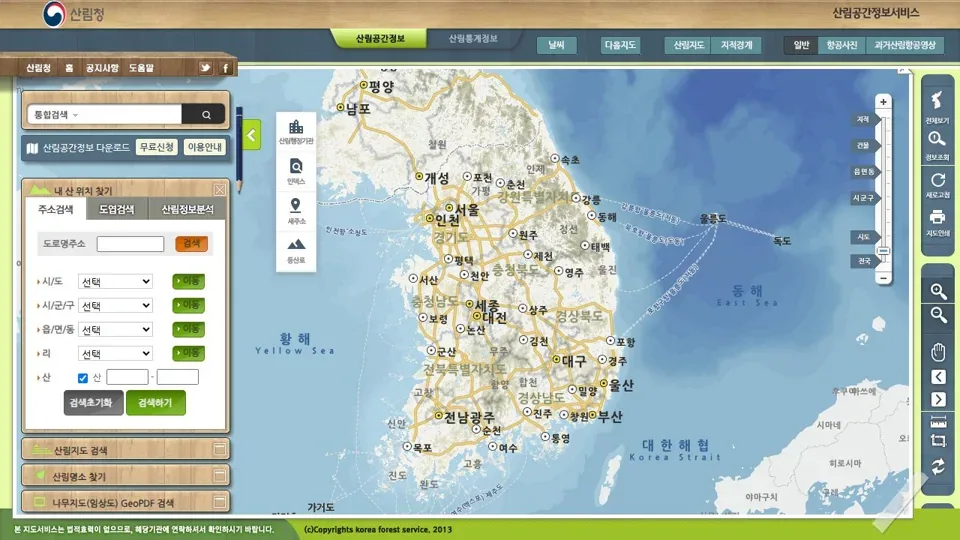Click 홈 home menu item
Image resolution: width=960 pixels, height=540 pixels.
point(69,68)
